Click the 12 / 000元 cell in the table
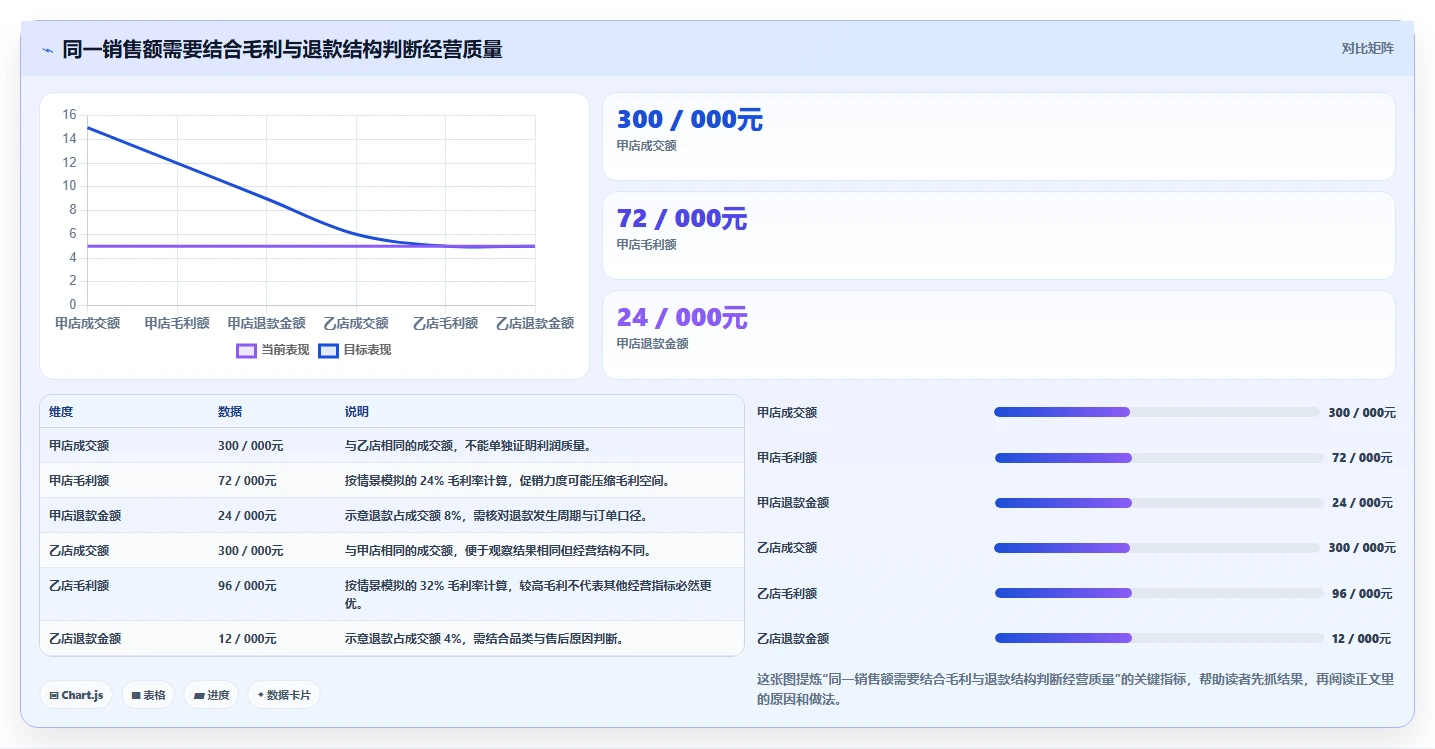This screenshot has height=749, width=1435. pos(247,638)
